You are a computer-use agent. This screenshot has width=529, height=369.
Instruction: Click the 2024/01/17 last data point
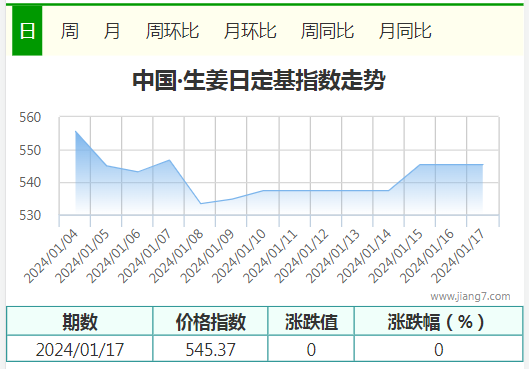tap(483, 165)
